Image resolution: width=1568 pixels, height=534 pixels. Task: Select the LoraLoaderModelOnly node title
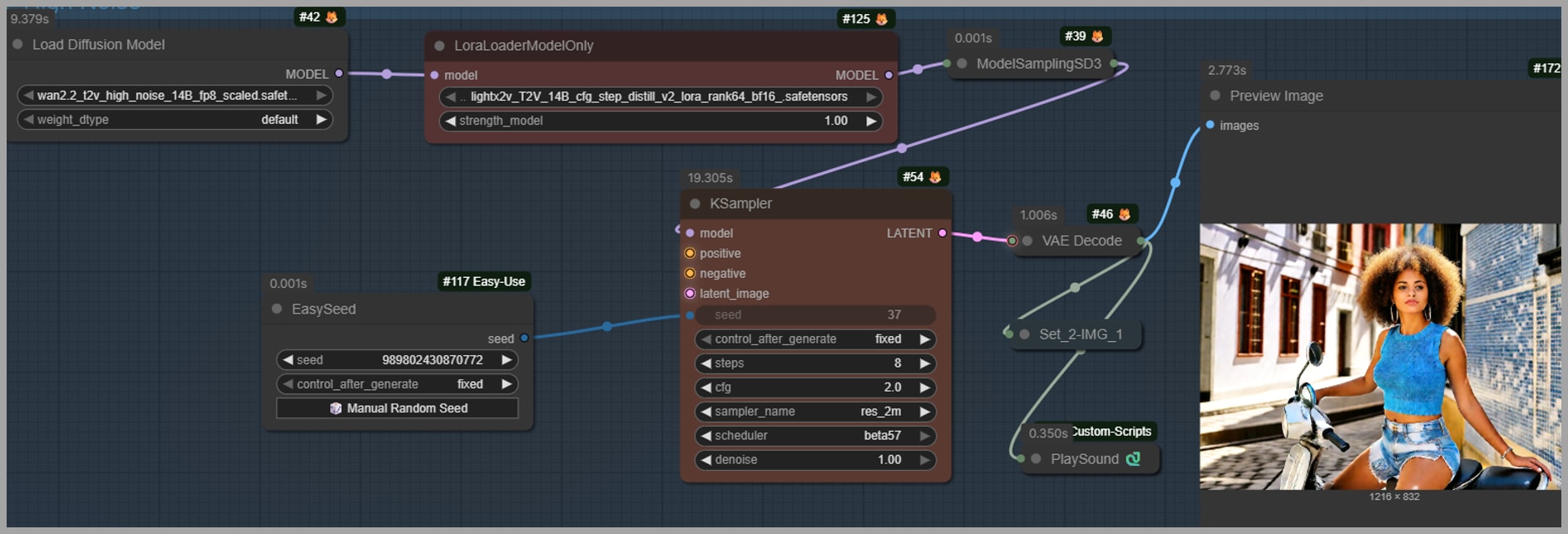(523, 46)
